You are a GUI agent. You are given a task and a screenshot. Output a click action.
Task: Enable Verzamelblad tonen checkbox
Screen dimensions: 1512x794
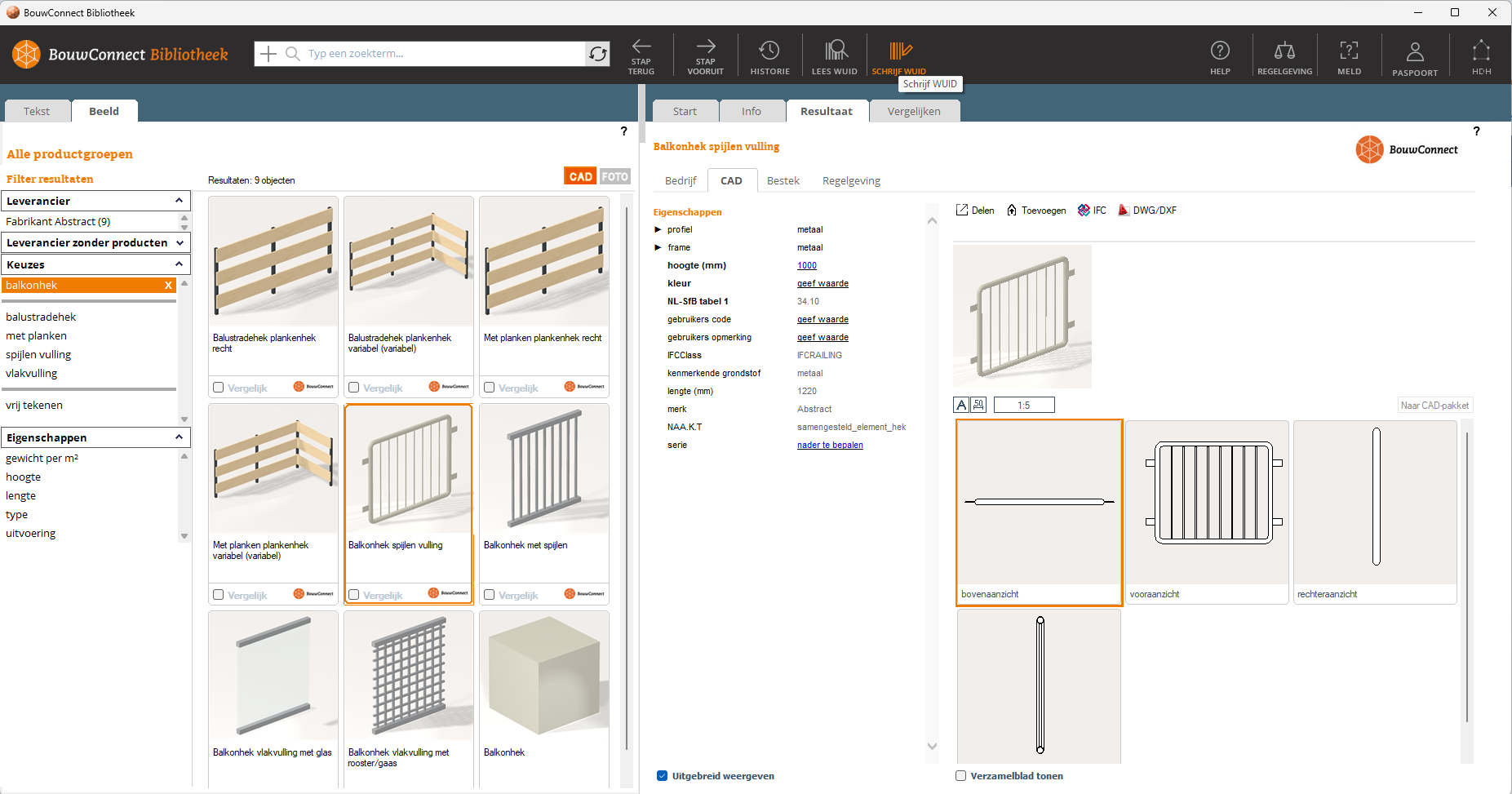pos(961,776)
